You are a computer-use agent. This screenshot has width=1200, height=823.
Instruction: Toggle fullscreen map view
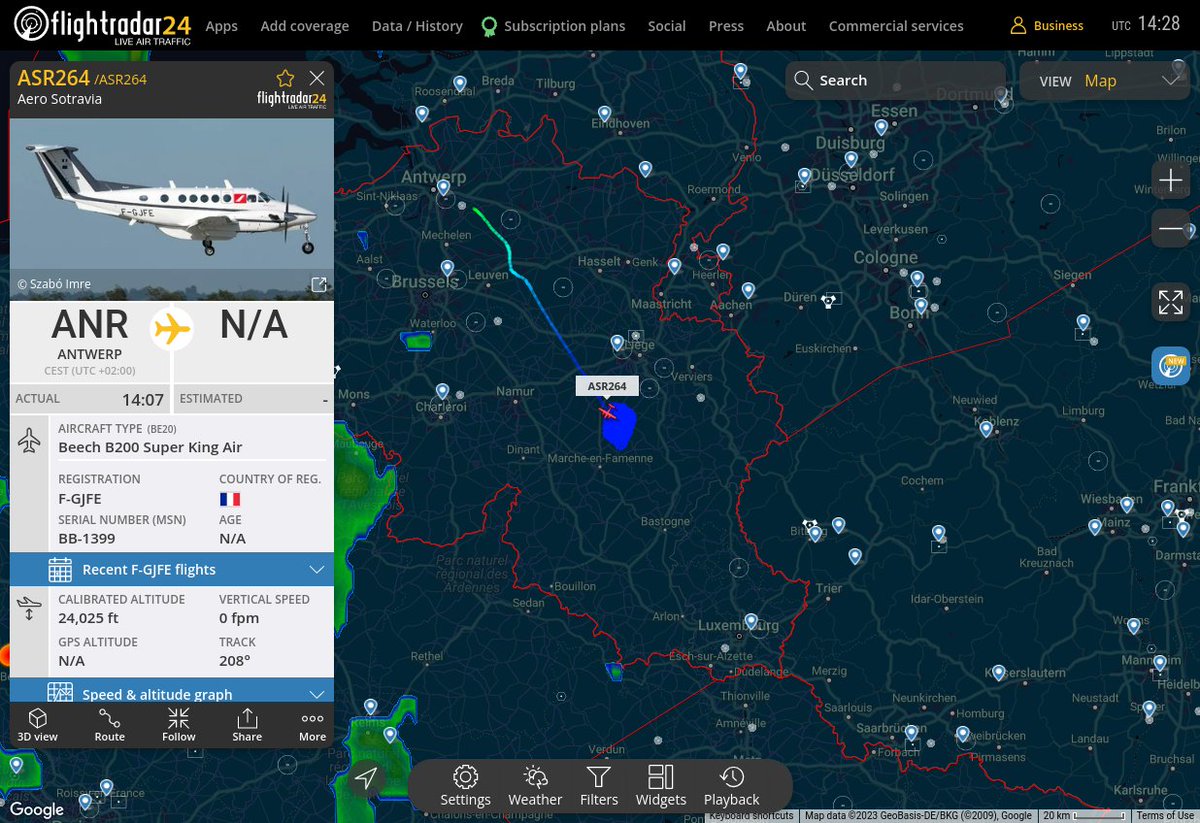(x=1170, y=302)
